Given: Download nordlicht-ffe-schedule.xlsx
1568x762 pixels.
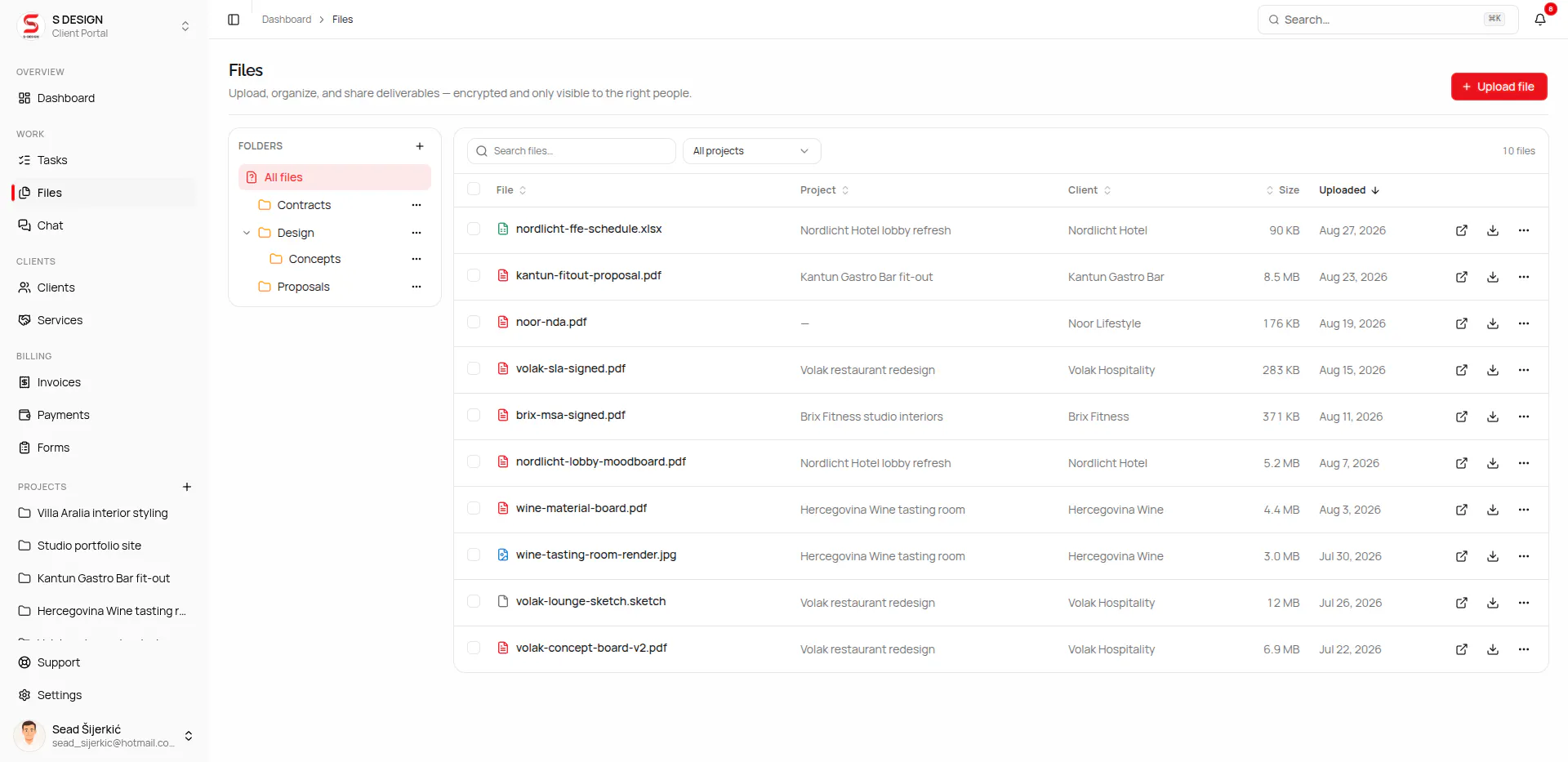Looking at the screenshot, I should click(1493, 230).
